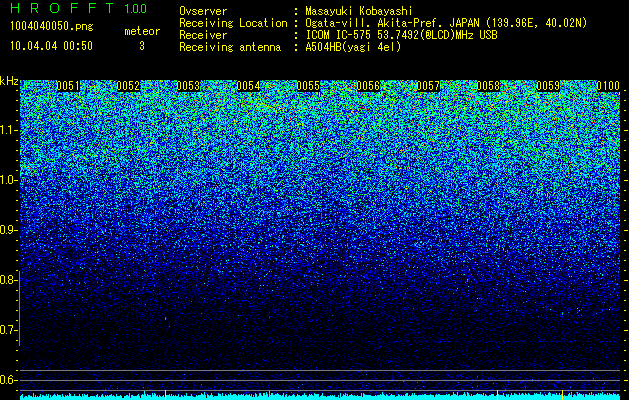This screenshot has width=629, height=400.
Task: Click the 'meteor' count label
Action: (x=142, y=31)
